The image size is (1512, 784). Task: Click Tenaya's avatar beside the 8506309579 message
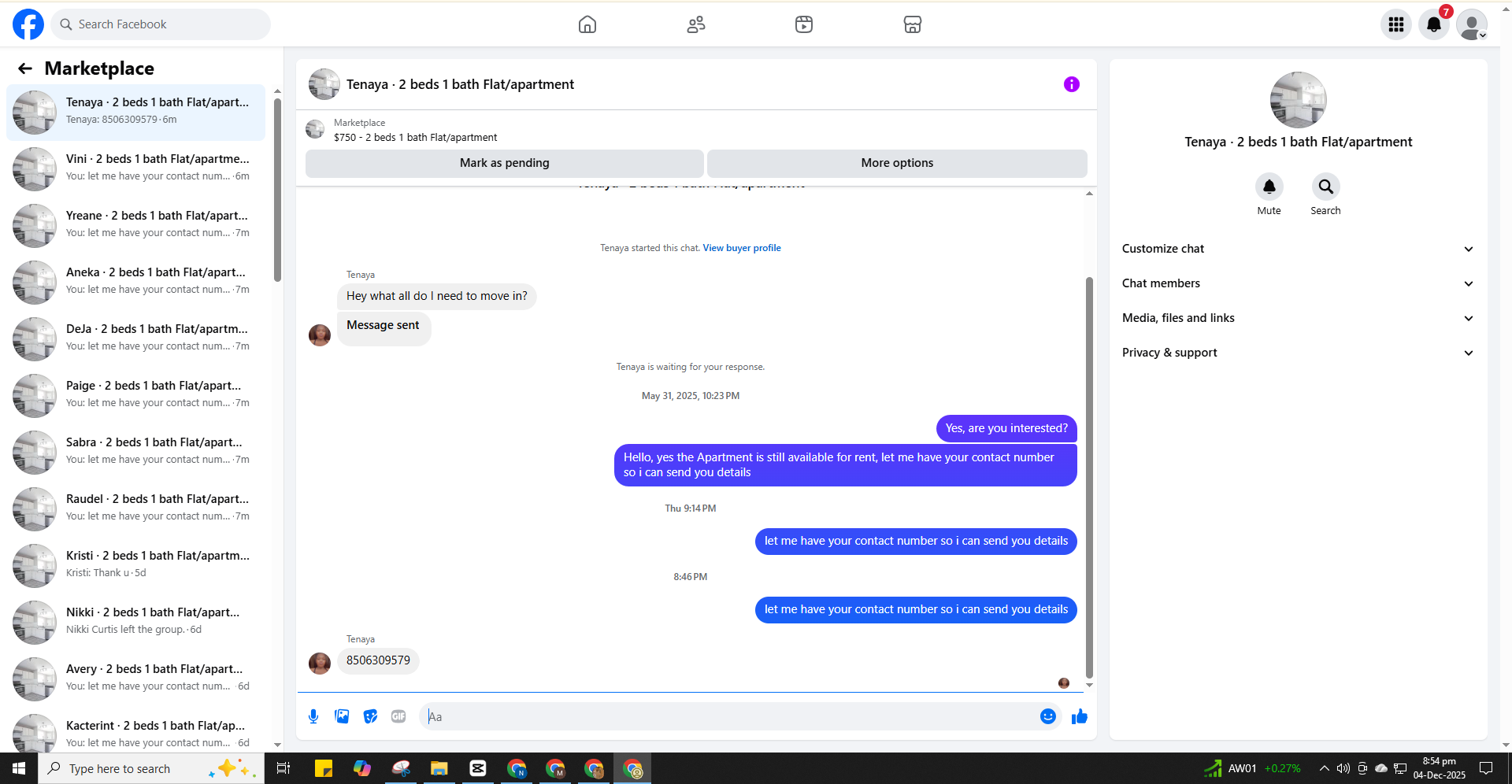click(320, 664)
